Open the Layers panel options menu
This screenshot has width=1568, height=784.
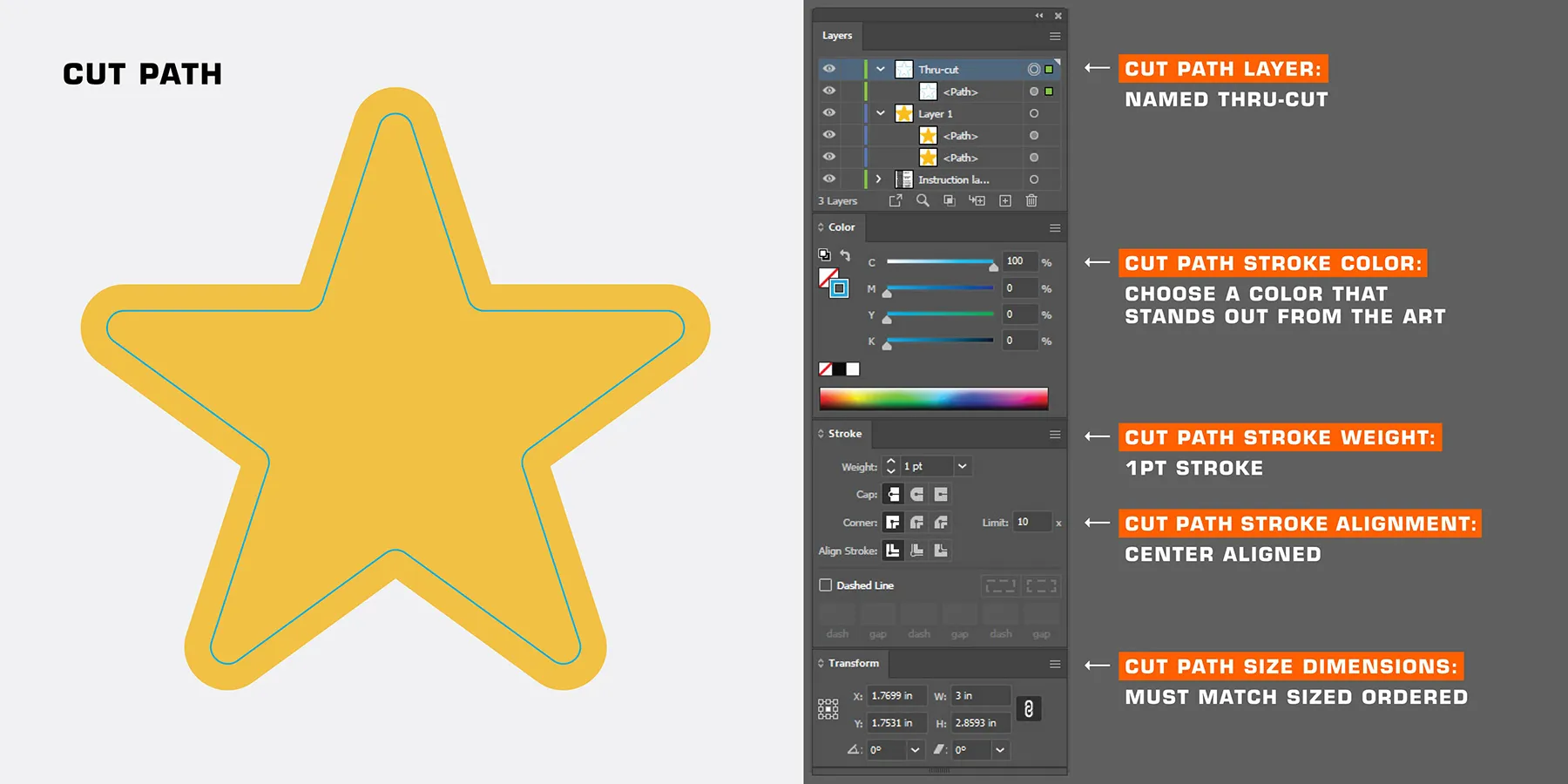pos(1055,36)
